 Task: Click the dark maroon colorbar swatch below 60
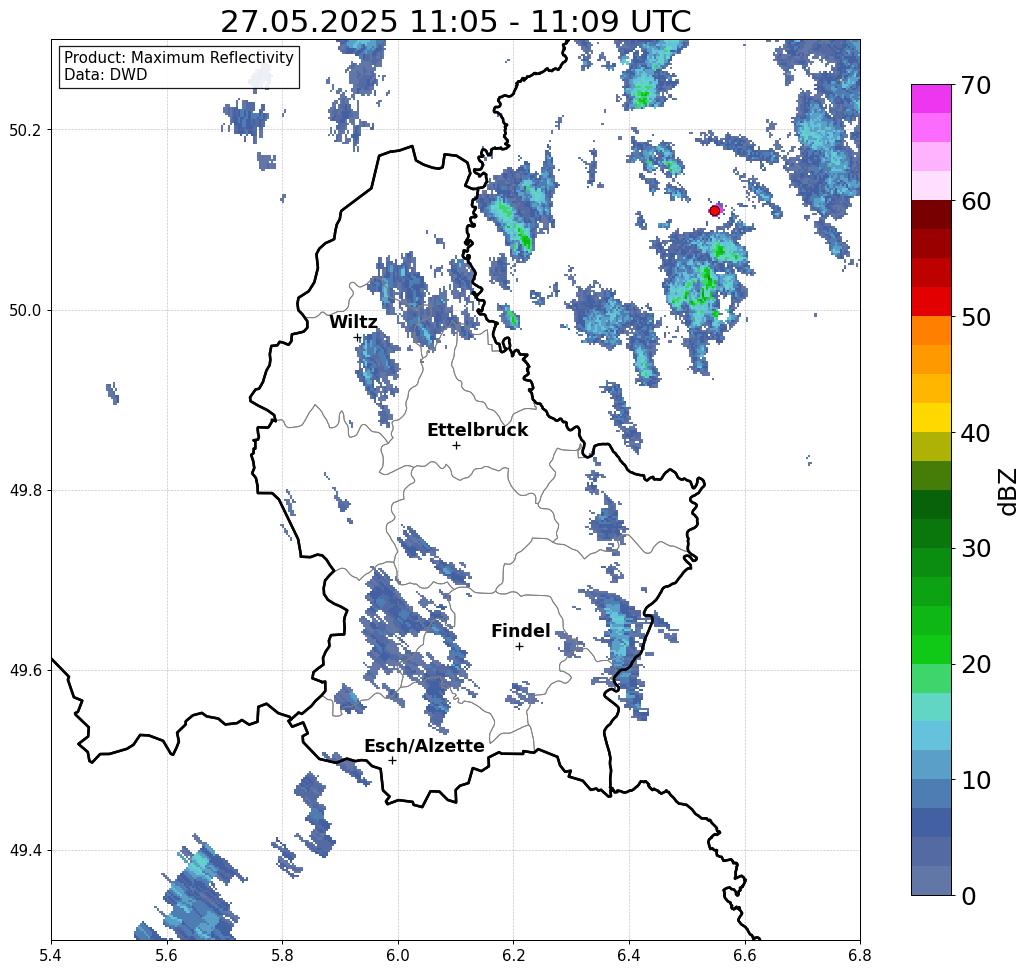pyautogui.click(x=931, y=215)
